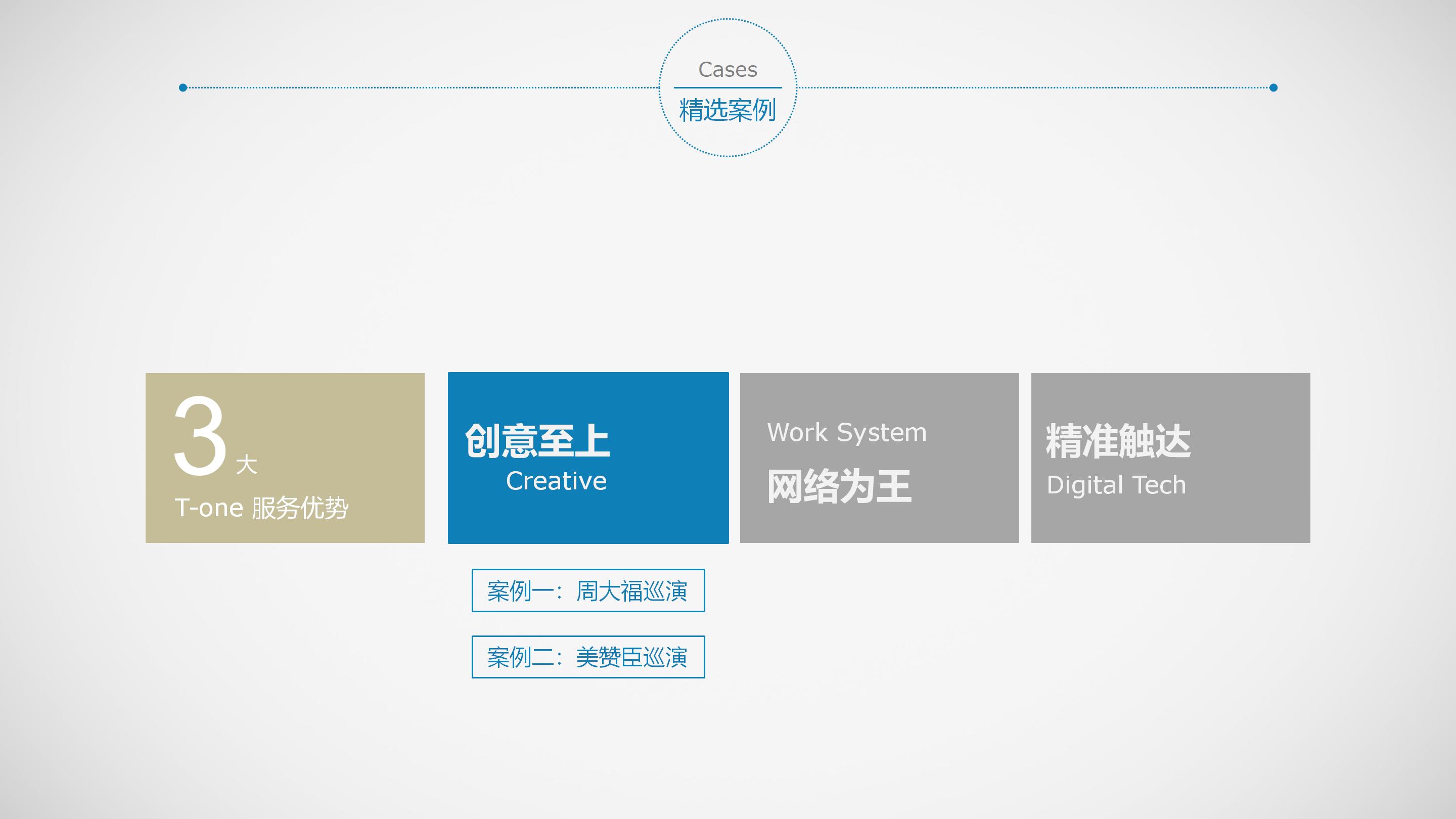Viewport: 1456px width, 819px height.
Task: Click the T-one 服务优势 caption
Action: pyautogui.click(x=261, y=508)
